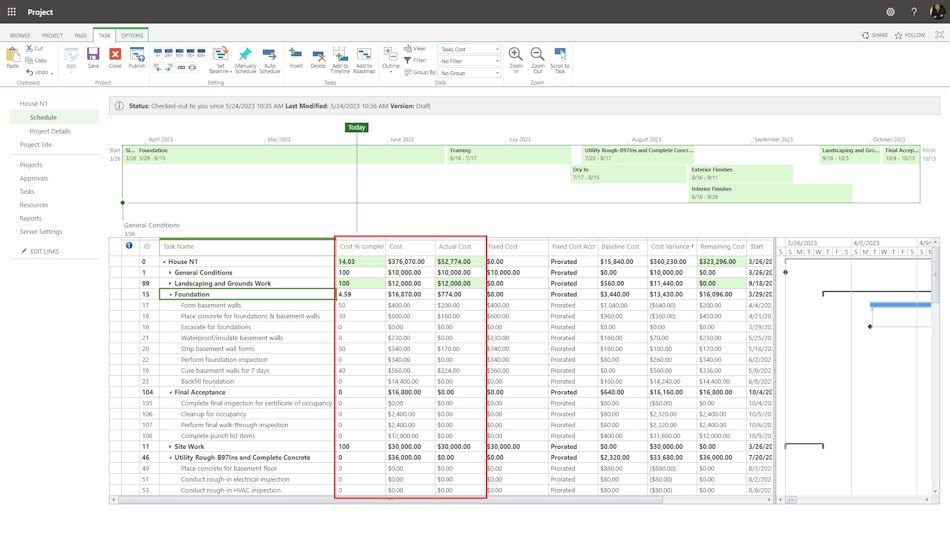This screenshot has height=534, width=950.
Task: Open the app launcher waffle icon
Action: pyautogui.click(x=12, y=12)
